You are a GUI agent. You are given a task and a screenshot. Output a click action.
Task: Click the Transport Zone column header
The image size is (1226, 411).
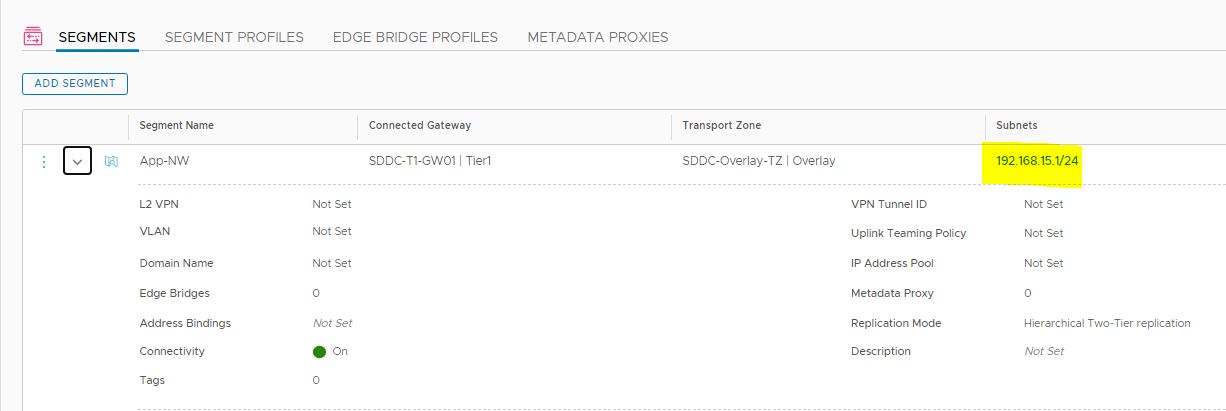(x=722, y=126)
